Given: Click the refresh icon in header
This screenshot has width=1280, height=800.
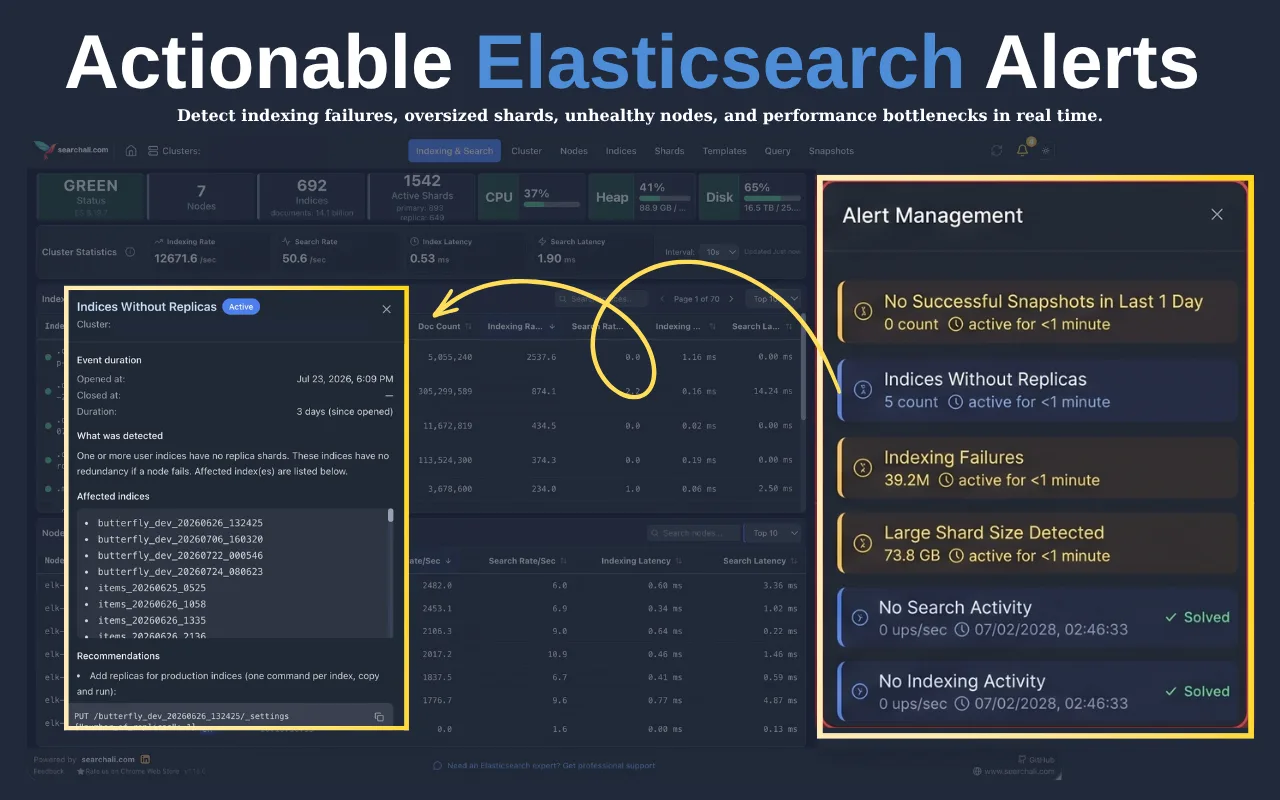Looking at the screenshot, I should (x=997, y=151).
